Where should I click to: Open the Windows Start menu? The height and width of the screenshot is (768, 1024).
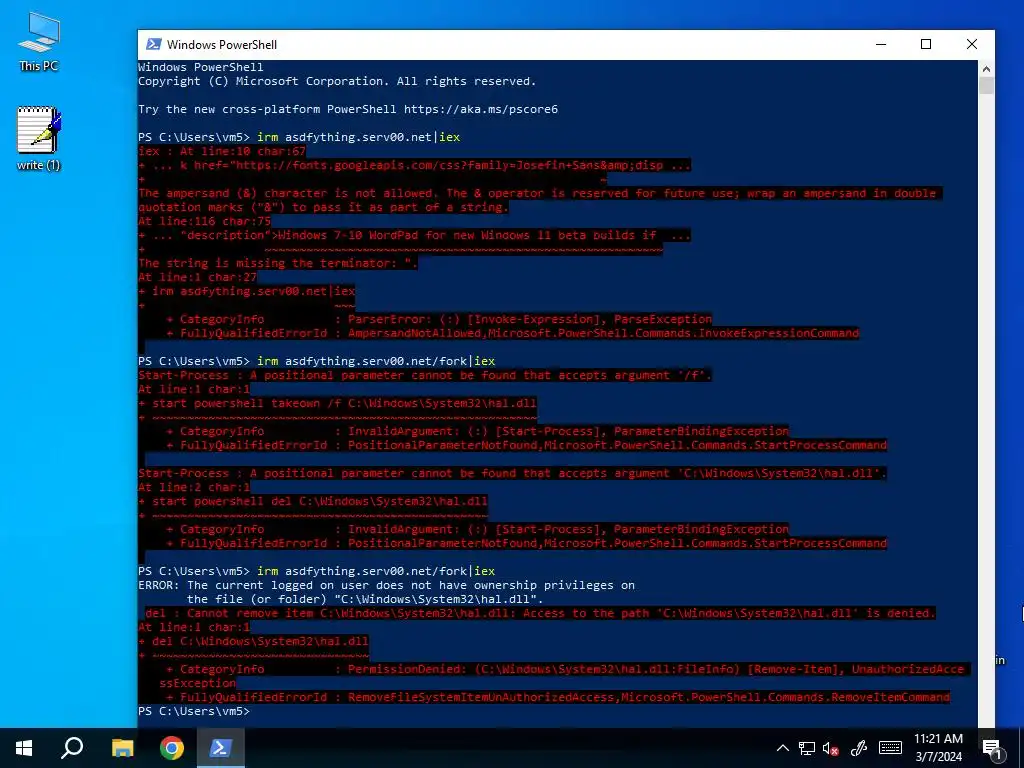pyautogui.click(x=24, y=748)
